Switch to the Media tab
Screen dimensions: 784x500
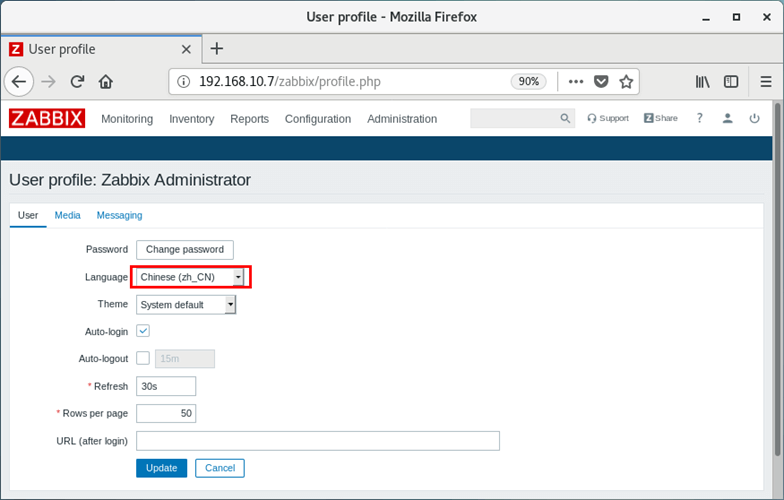coord(68,215)
